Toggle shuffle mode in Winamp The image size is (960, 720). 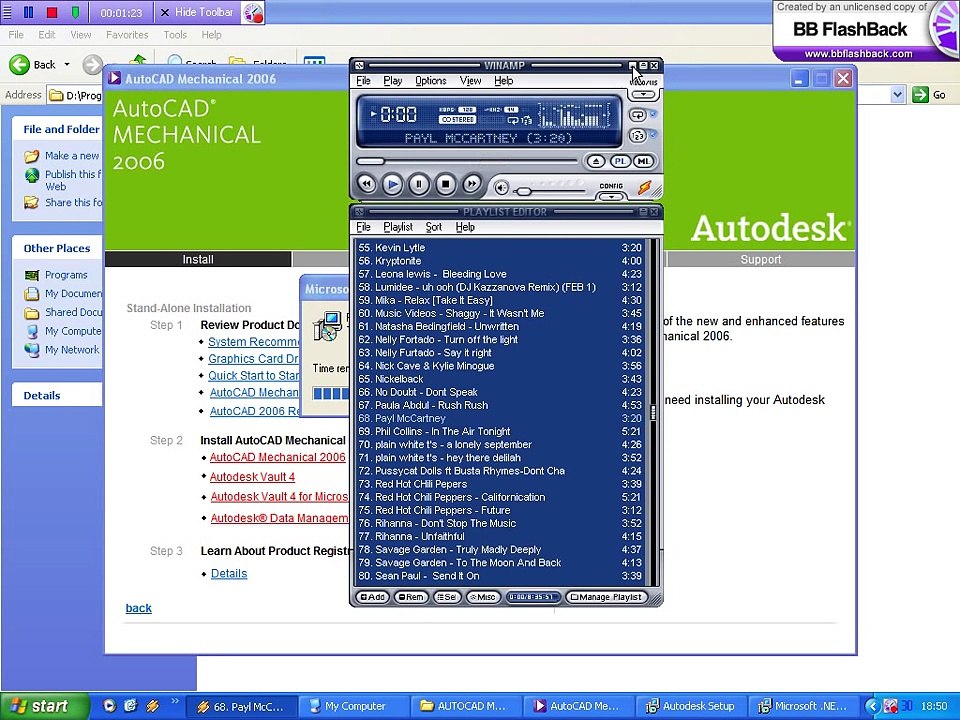coord(637,135)
